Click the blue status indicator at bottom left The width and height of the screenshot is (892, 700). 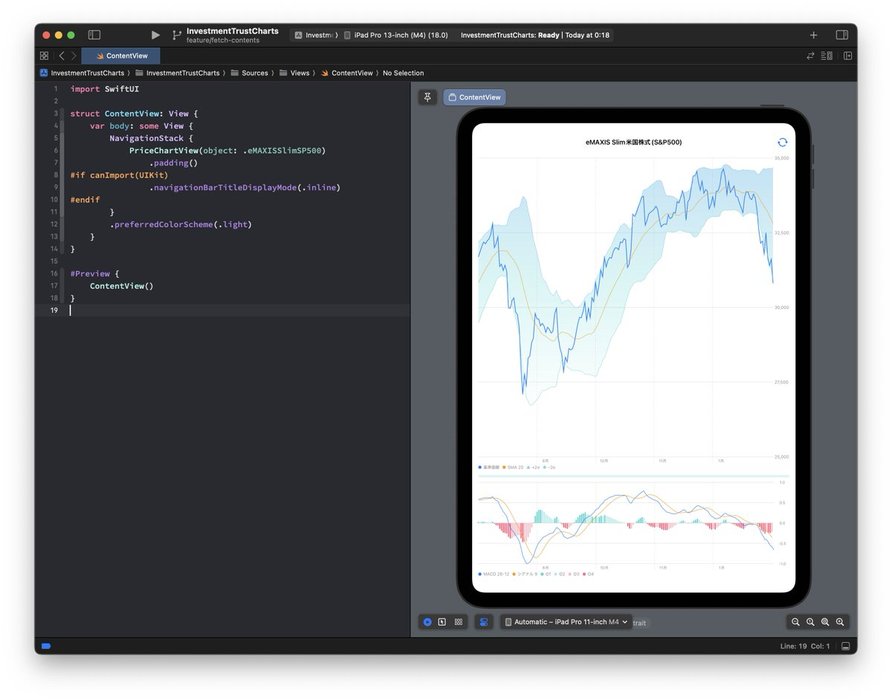47,646
